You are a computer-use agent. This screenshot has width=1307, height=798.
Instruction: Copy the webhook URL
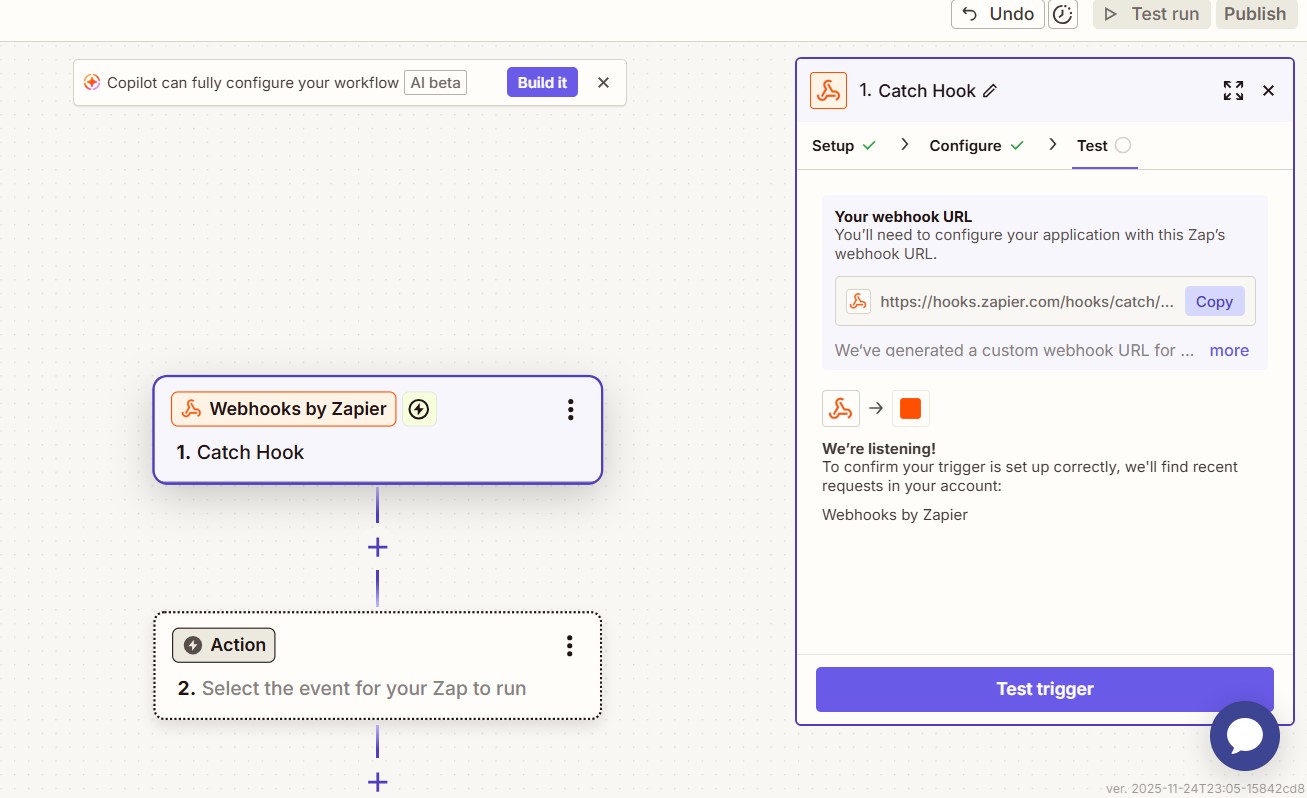(x=1214, y=302)
